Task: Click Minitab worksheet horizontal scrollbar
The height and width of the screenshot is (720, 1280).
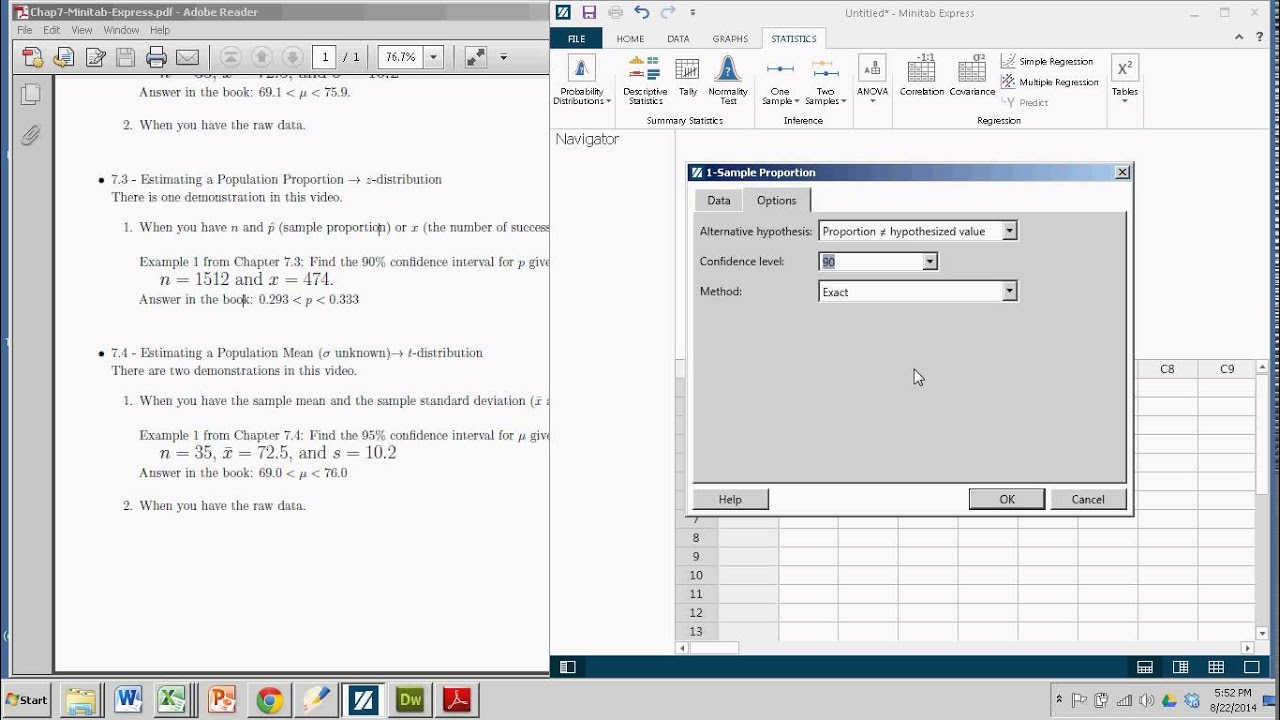Action: pyautogui.click(x=966, y=647)
